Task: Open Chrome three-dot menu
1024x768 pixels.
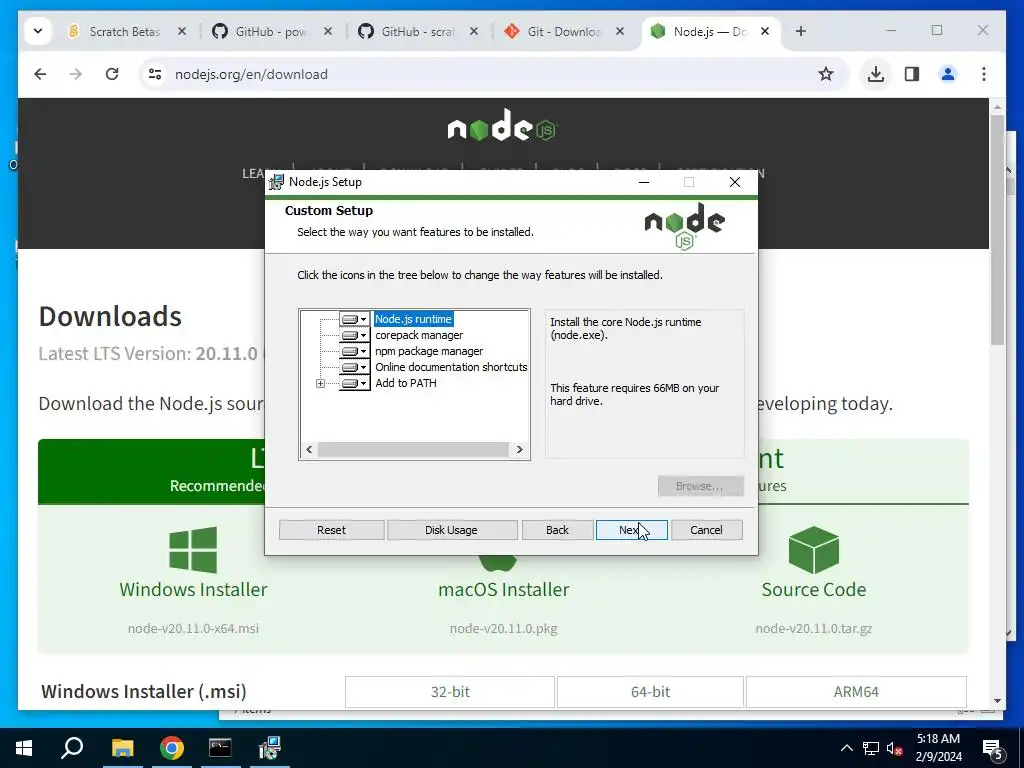Action: (984, 74)
